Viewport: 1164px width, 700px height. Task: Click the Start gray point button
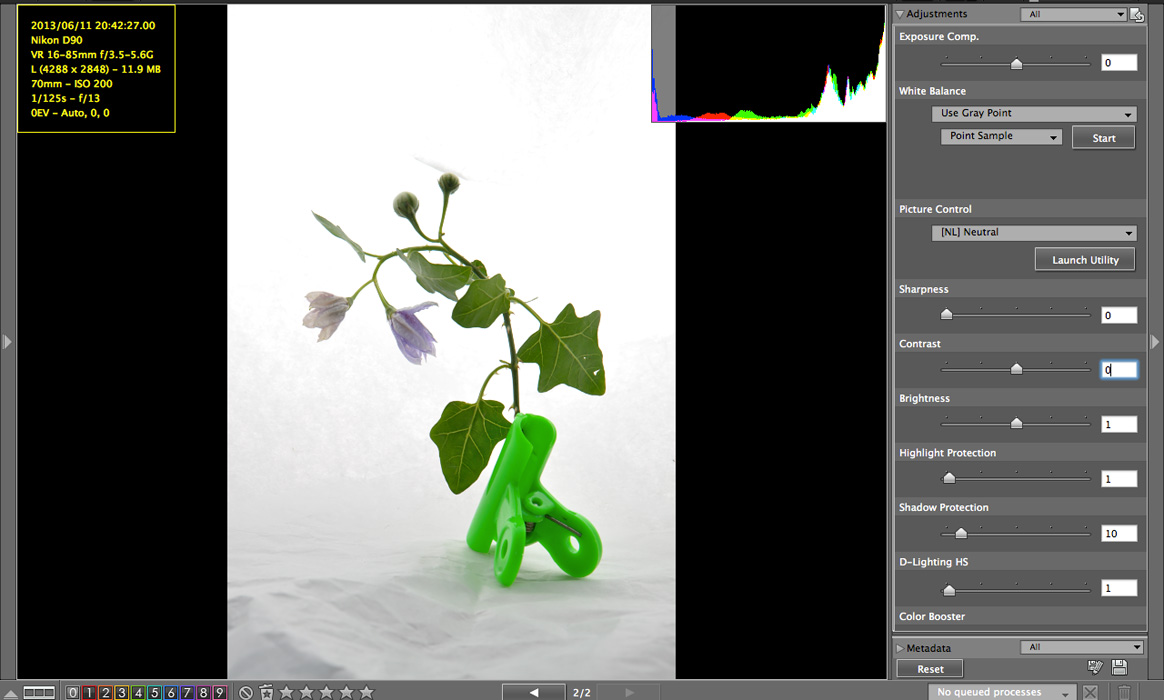coord(1103,138)
